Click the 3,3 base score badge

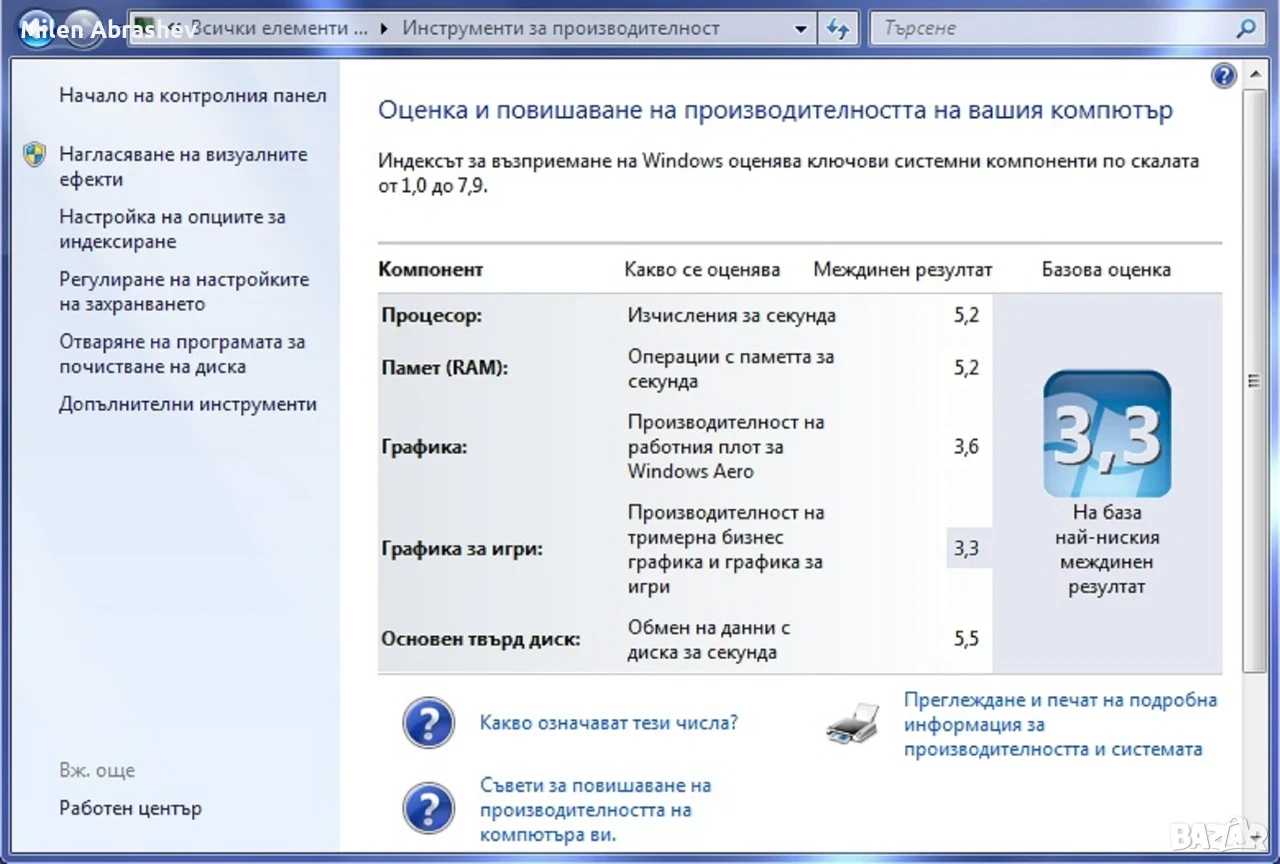point(1107,435)
